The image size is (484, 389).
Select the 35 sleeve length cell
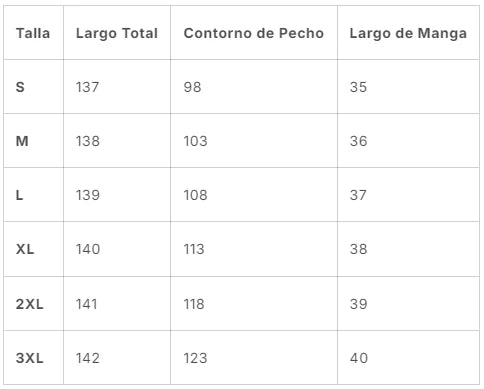coord(358,87)
